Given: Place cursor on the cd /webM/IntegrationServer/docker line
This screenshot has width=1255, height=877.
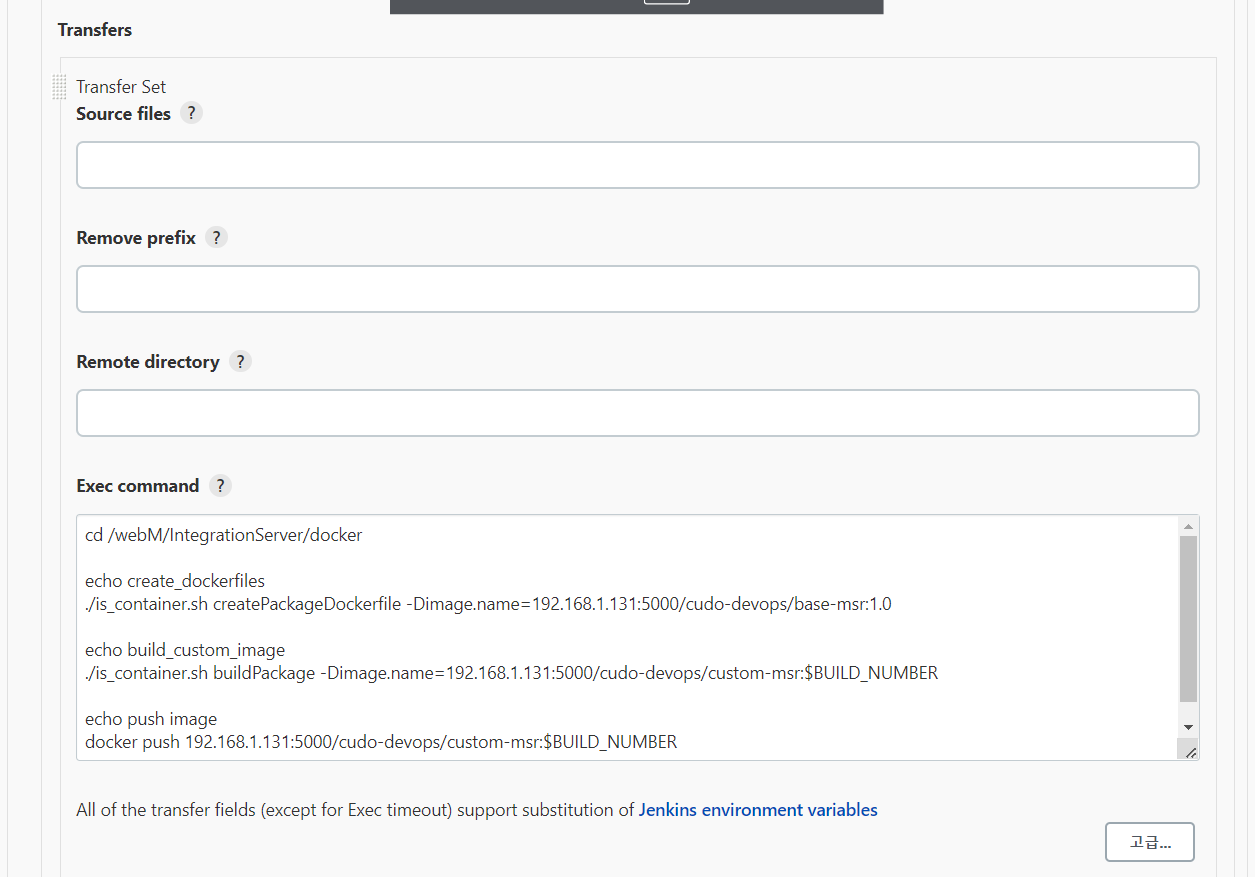Looking at the screenshot, I should pyautogui.click(x=224, y=535).
